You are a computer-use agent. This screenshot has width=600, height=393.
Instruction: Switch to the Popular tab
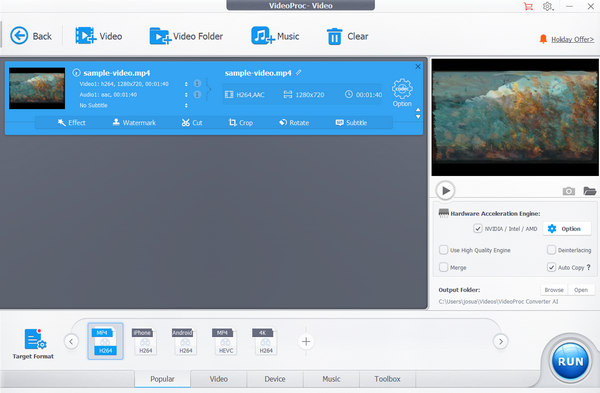coord(162,379)
